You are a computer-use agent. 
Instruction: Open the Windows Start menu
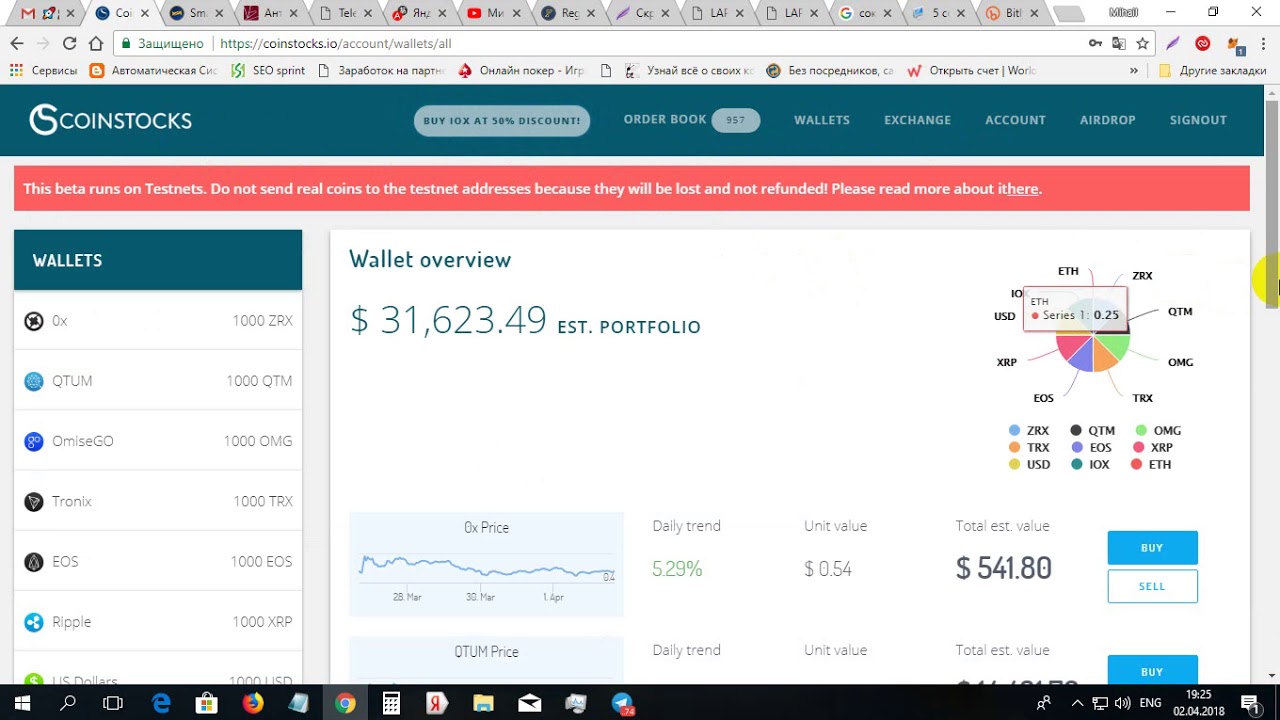(x=22, y=703)
